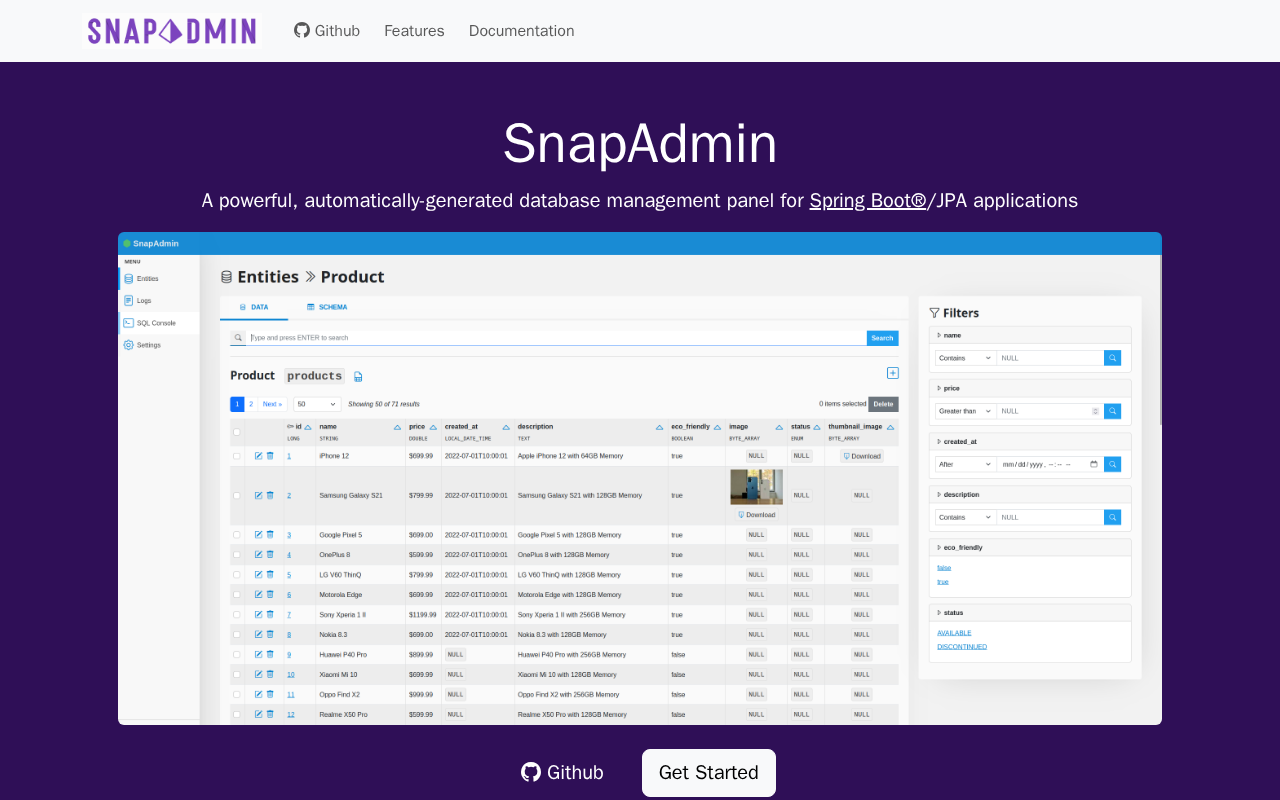Click the trash icon for the Motorola Edge row
Viewport: 1280px width, 800px height.
coord(270,594)
